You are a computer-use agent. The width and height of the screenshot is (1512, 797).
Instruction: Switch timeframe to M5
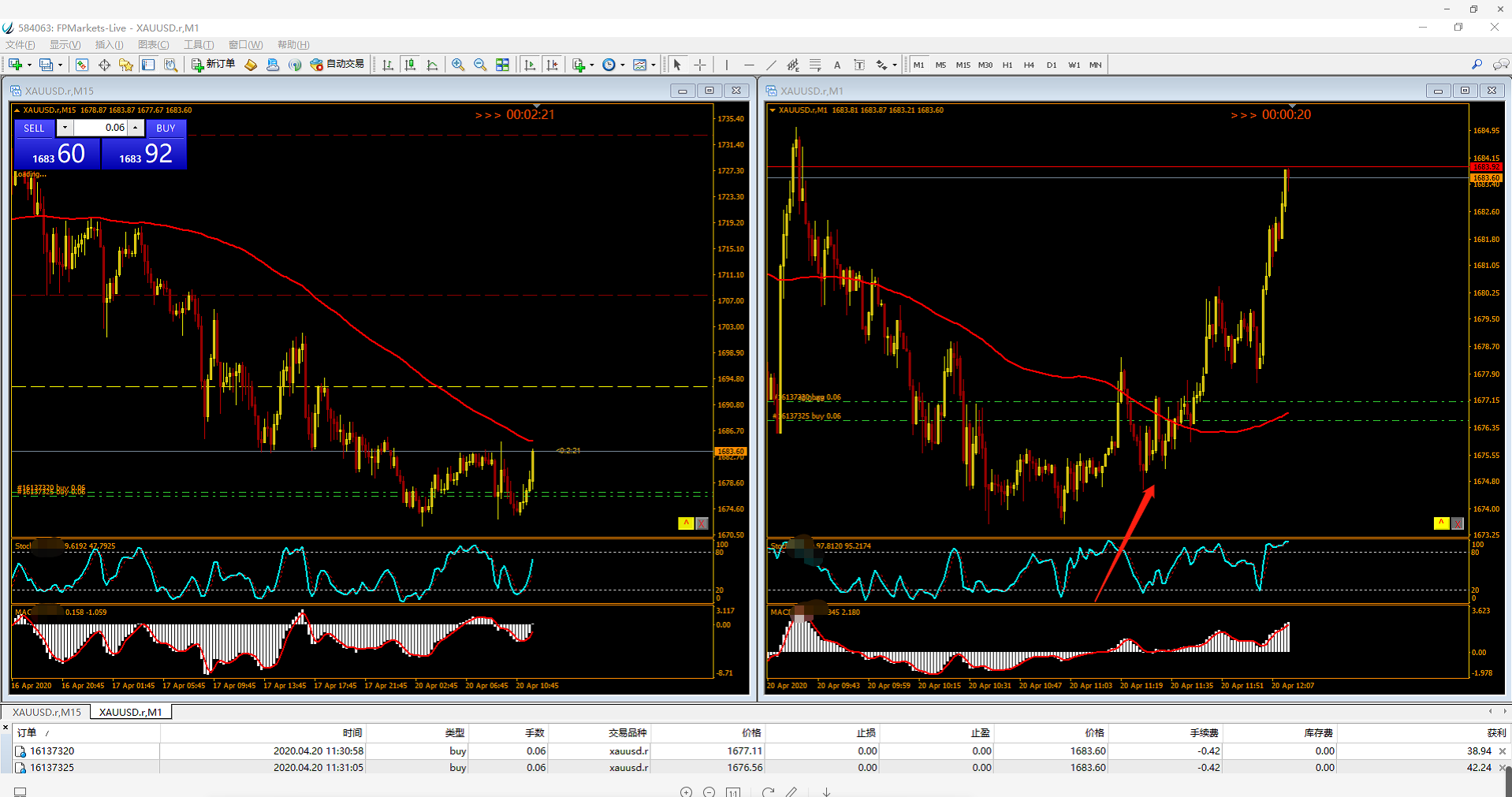click(940, 65)
